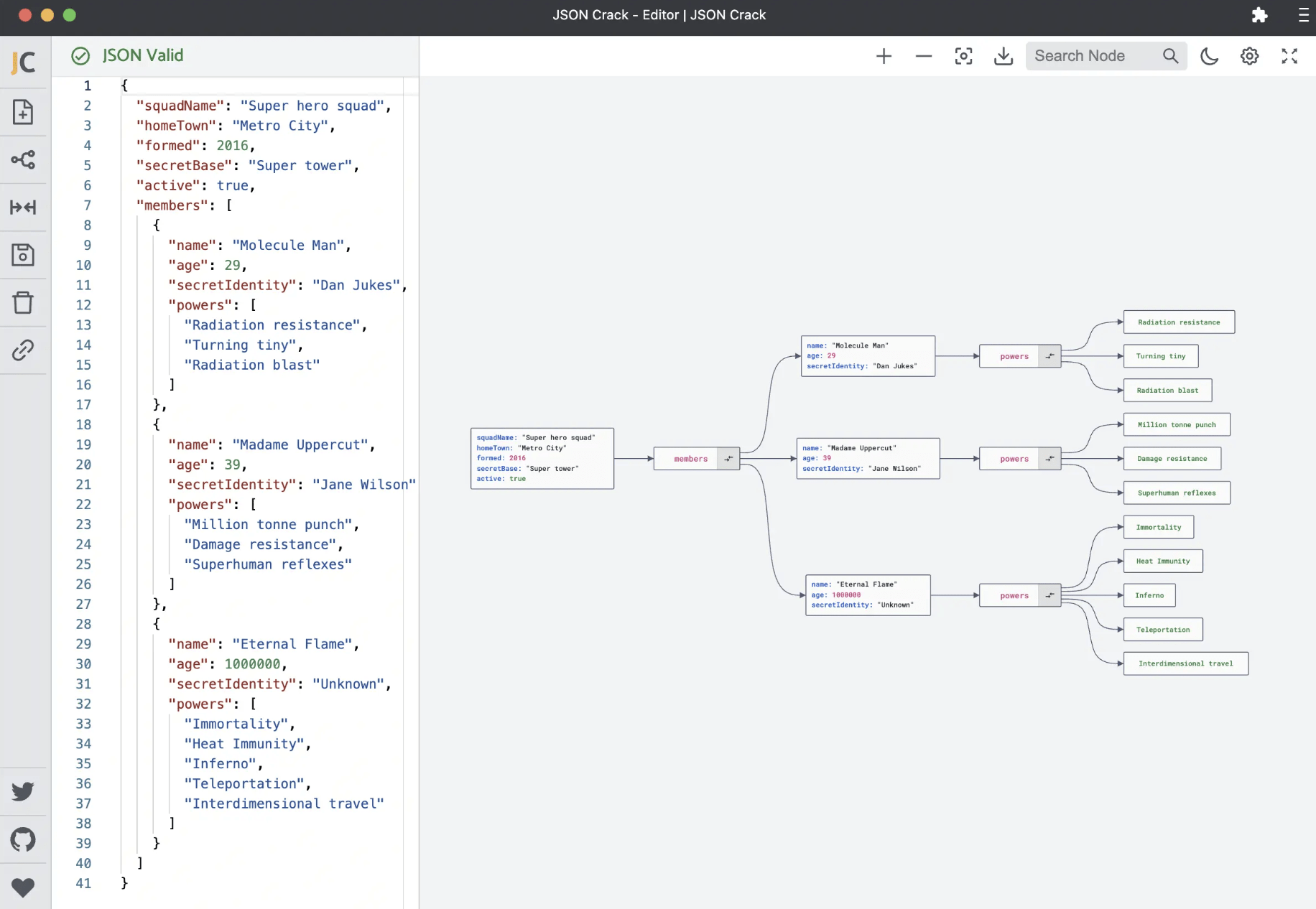Collapse Eternal Flame's powers node
This screenshot has width=1316, height=909.
point(1049,595)
